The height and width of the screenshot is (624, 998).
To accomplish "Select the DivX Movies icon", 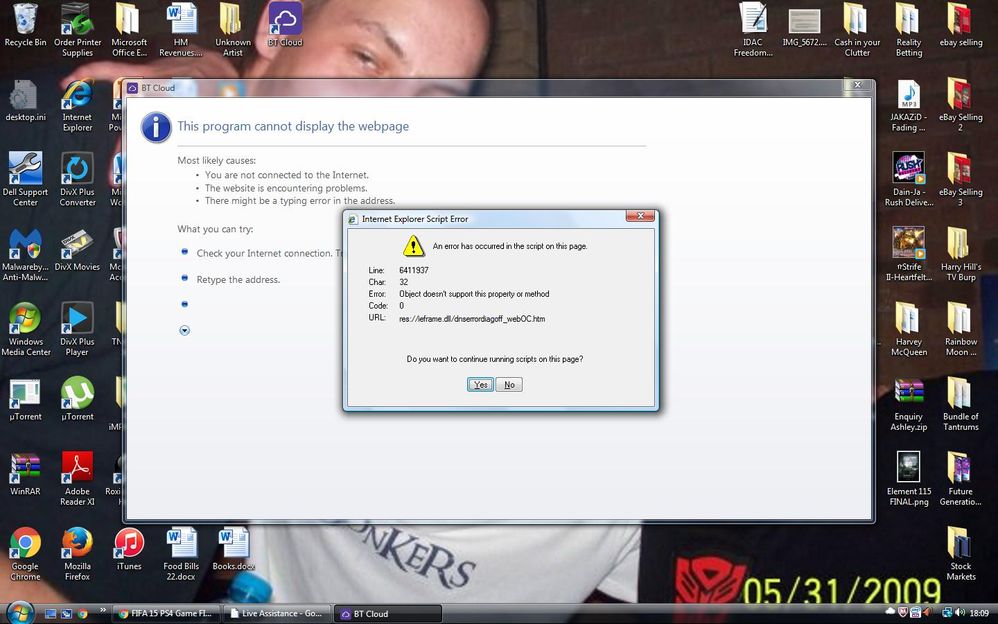I will coord(78,250).
